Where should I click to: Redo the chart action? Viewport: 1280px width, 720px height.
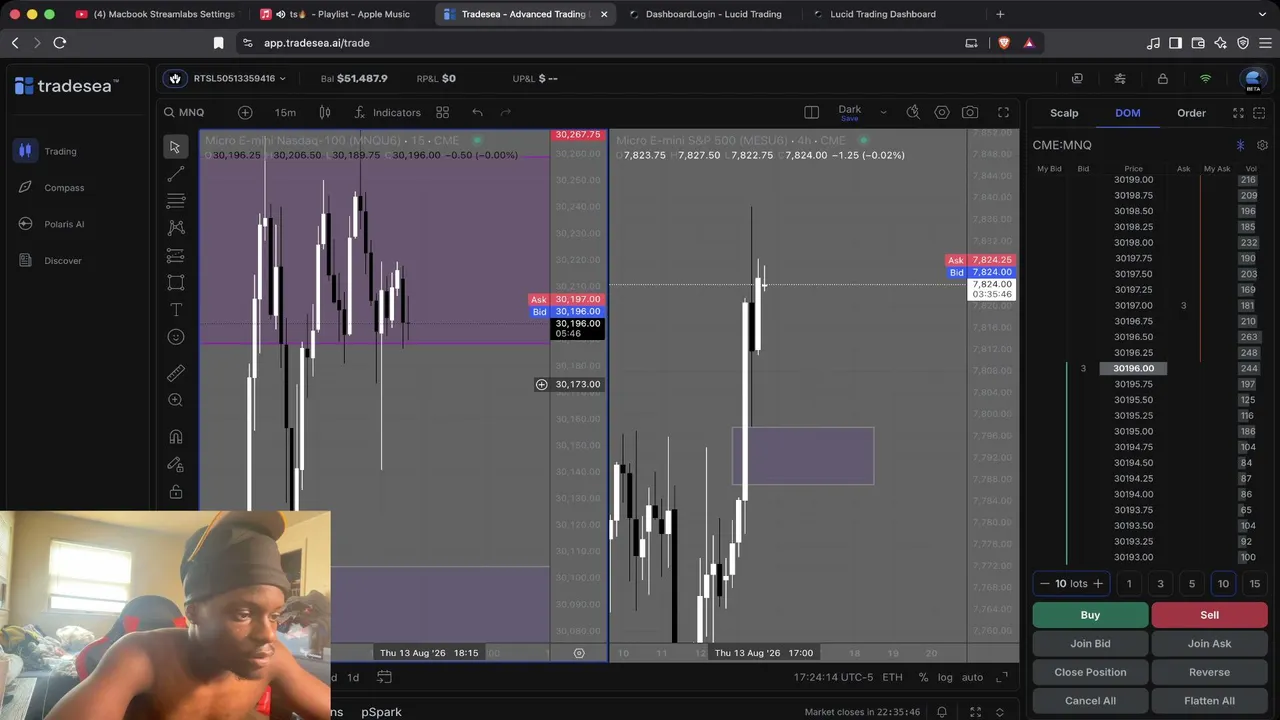tap(505, 112)
